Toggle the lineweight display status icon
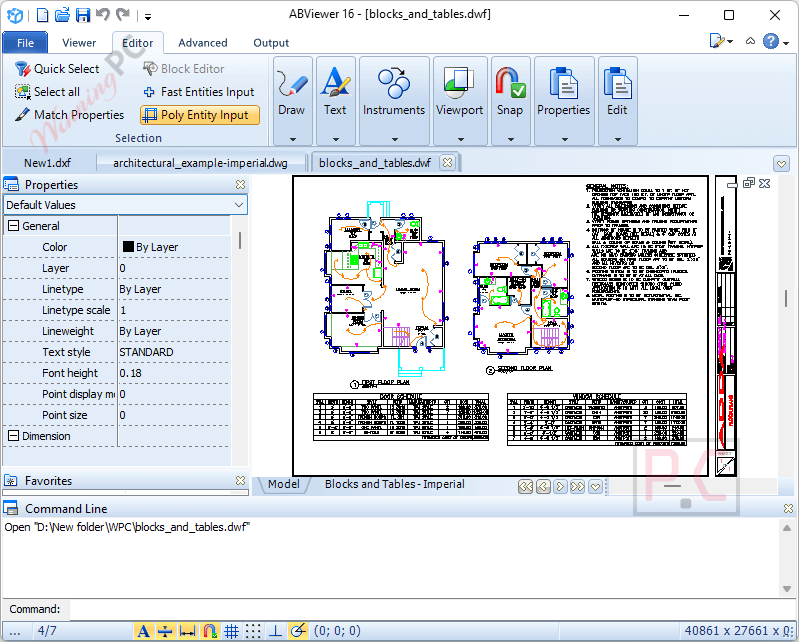799x642 pixels. click(165, 631)
